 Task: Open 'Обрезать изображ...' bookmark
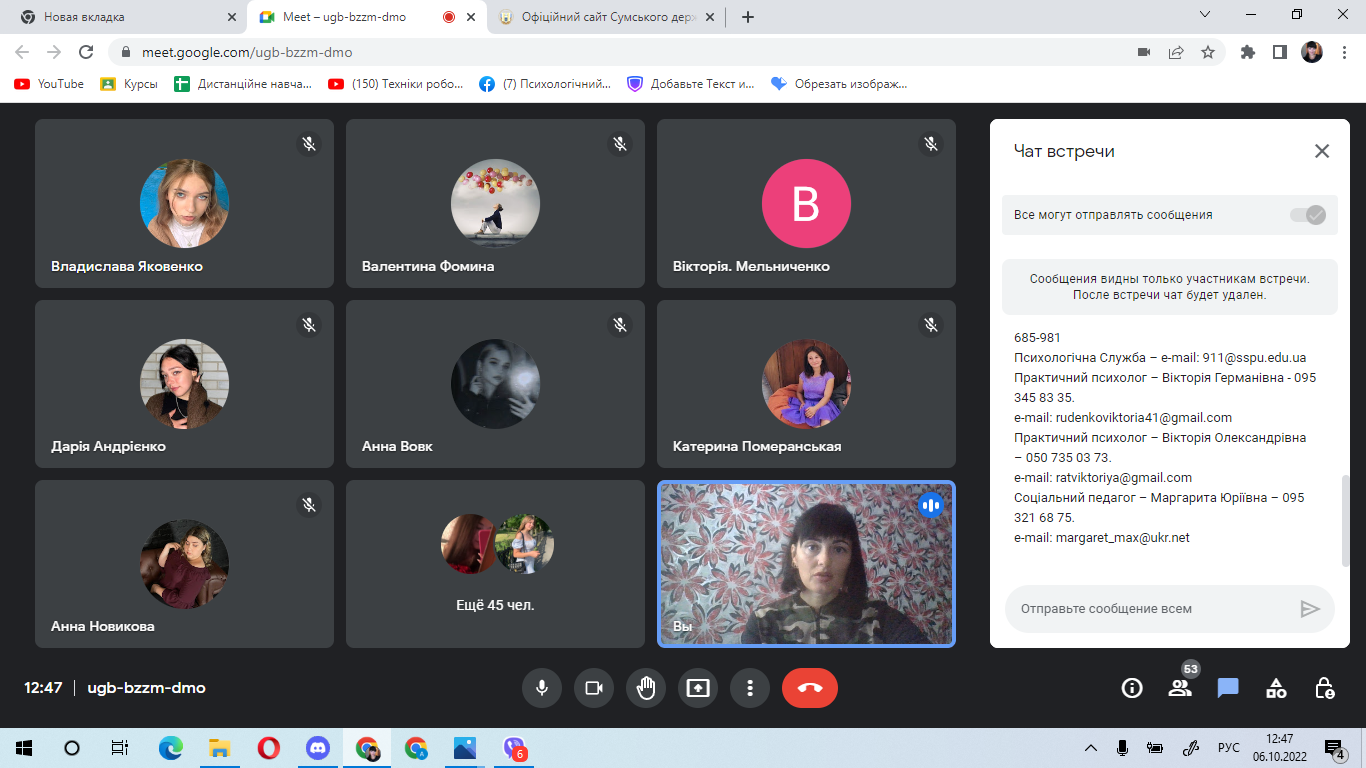pyautogui.click(x=839, y=84)
